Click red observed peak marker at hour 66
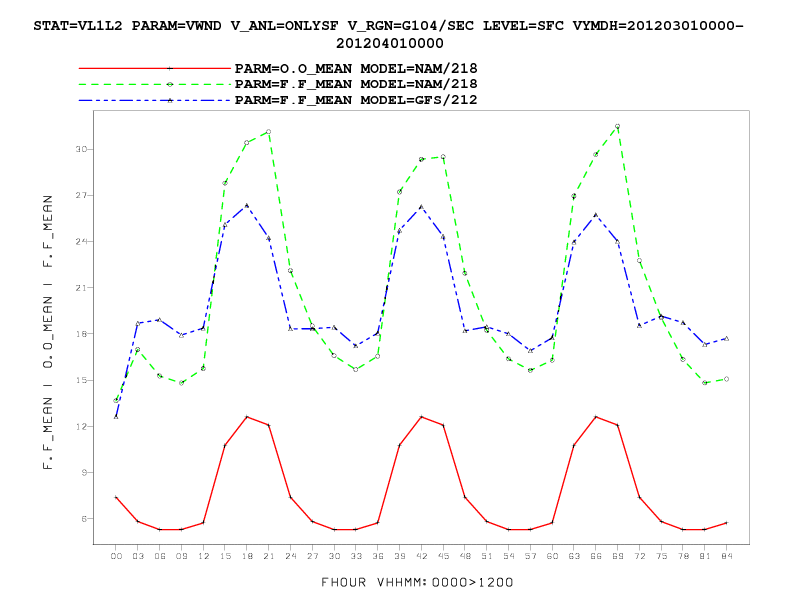This screenshot has width=792, height=612. tap(596, 417)
